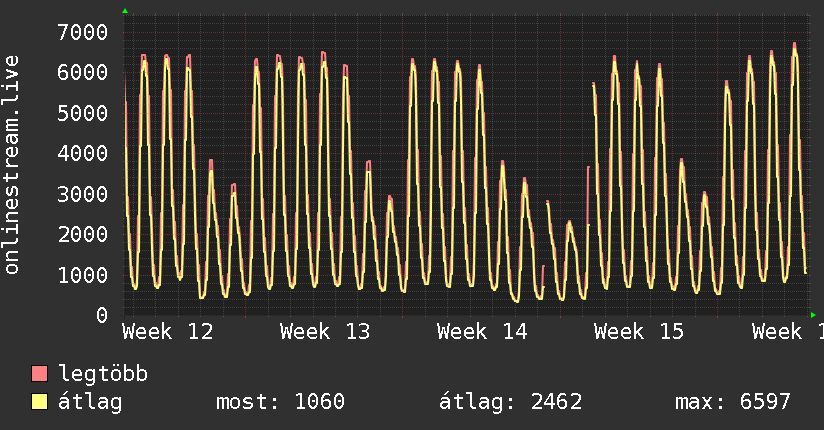Click the 2000 y-axis value
Image resolution: width=824 pixels, height=430 pixels.
(83, 234)
